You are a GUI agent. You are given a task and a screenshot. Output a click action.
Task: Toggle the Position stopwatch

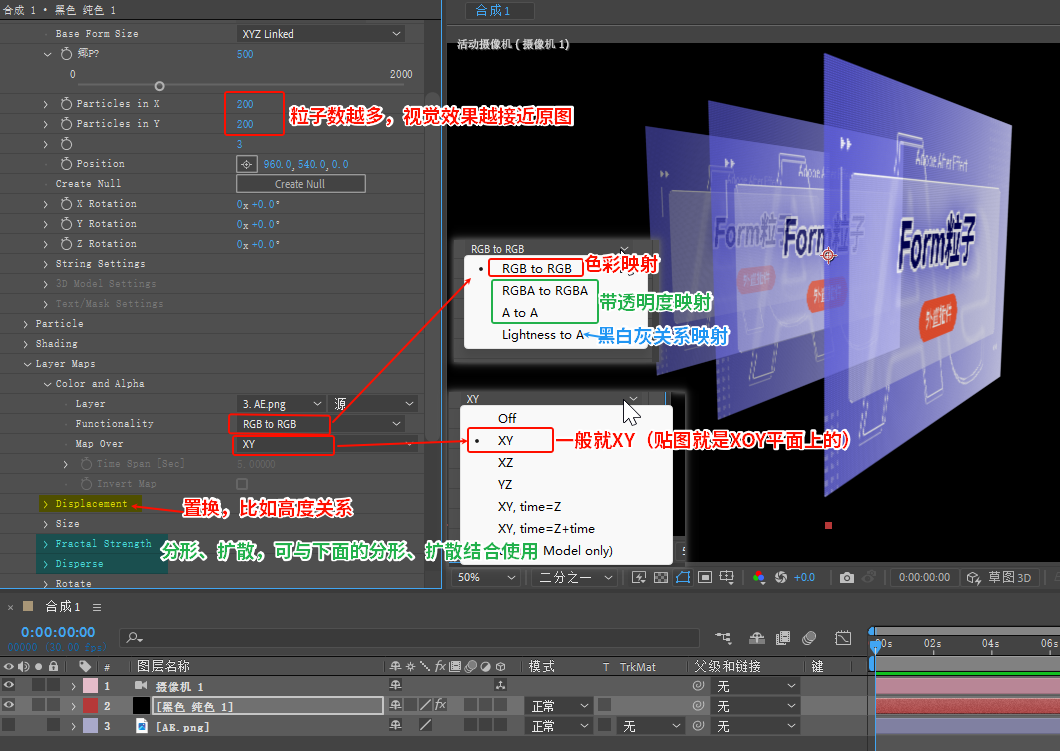coord(66,164)
